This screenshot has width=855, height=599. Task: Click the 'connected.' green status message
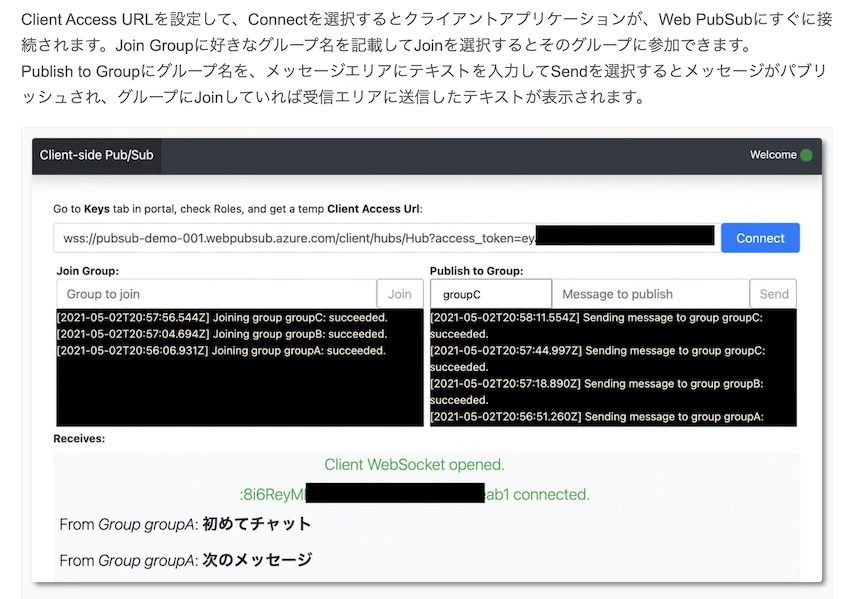point(414,494)
